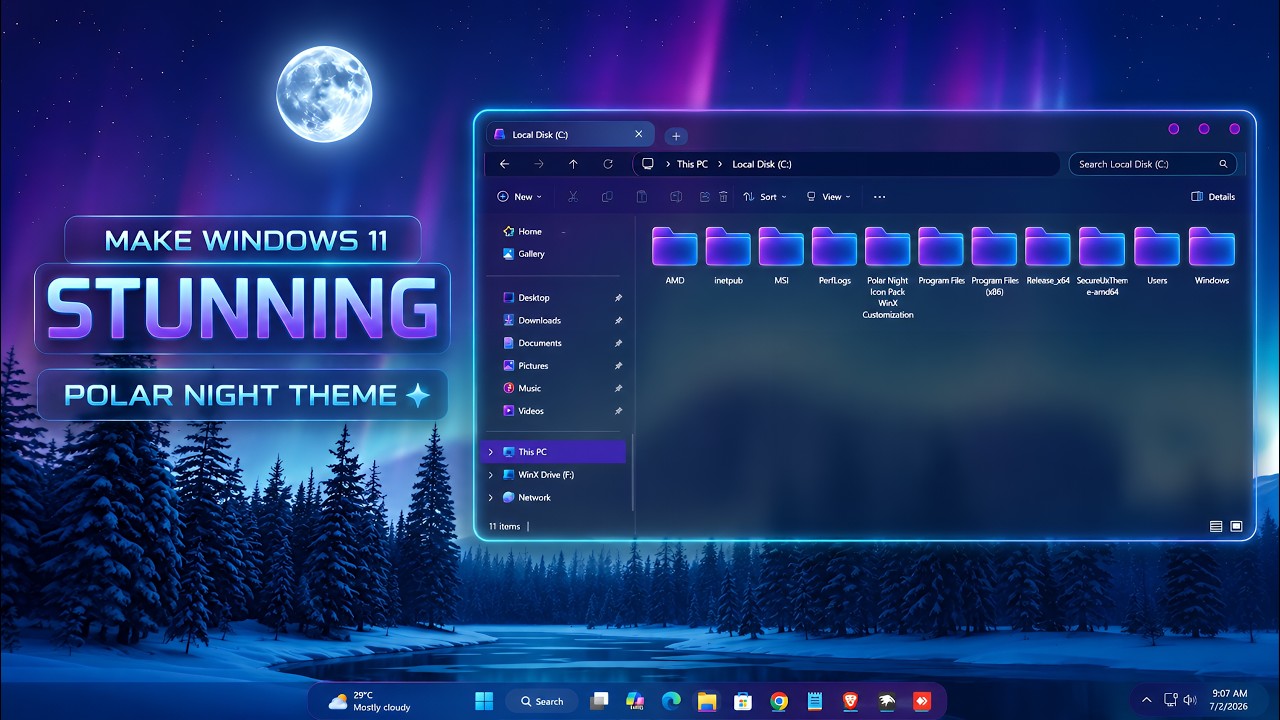Show hidden system tray icons
The image size is (1280, 720).
click(x=1146, y=700)
